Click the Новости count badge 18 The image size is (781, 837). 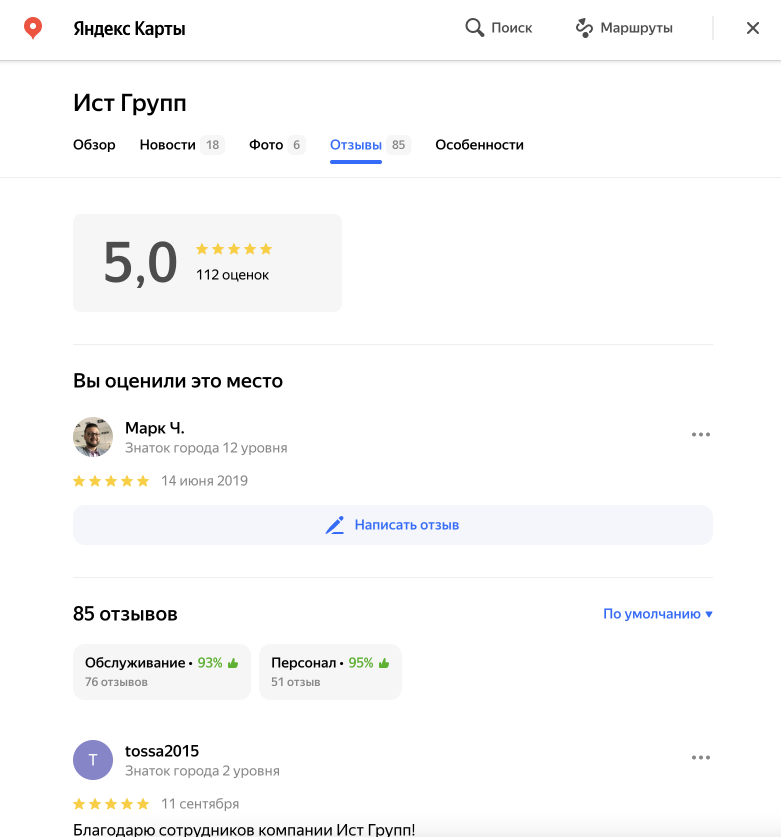[212, 145]
